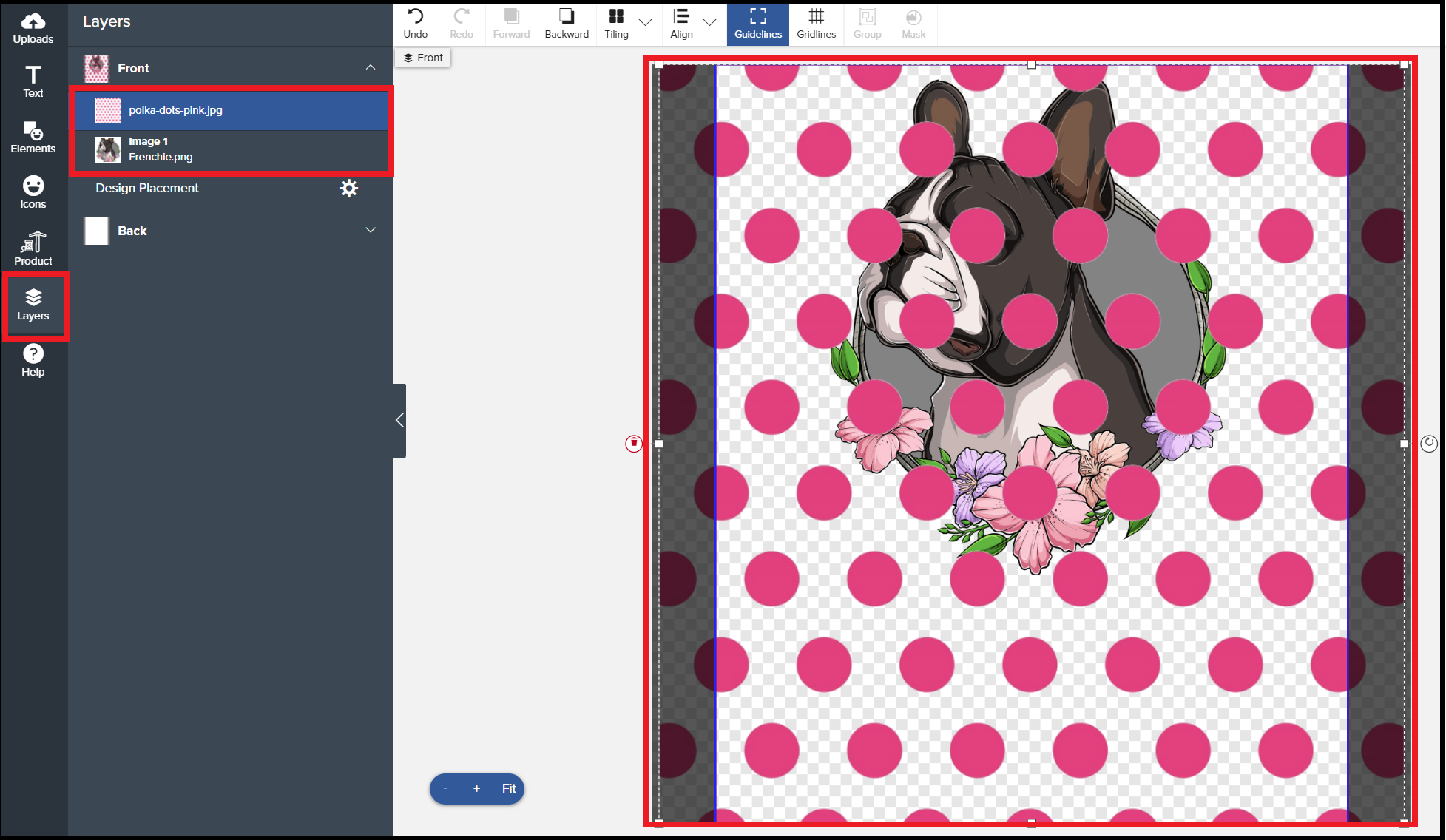Select the polka-dots-pink.jpg layer
This screenshot has height=840, width=1446.
pos(232,110)
